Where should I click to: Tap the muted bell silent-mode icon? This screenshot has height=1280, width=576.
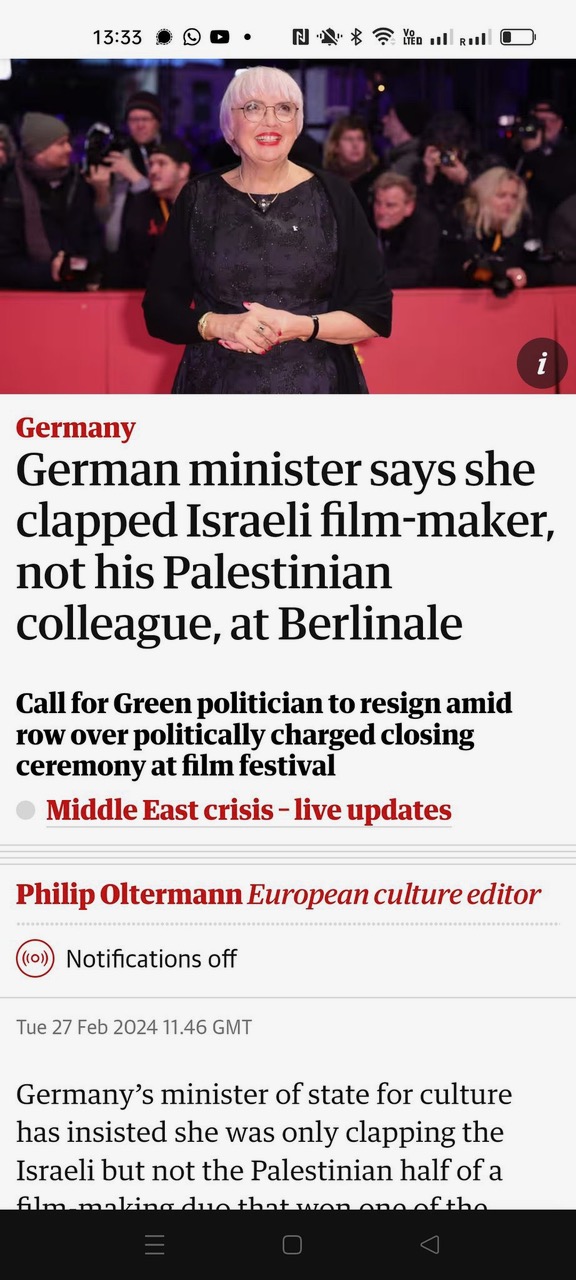329,37
